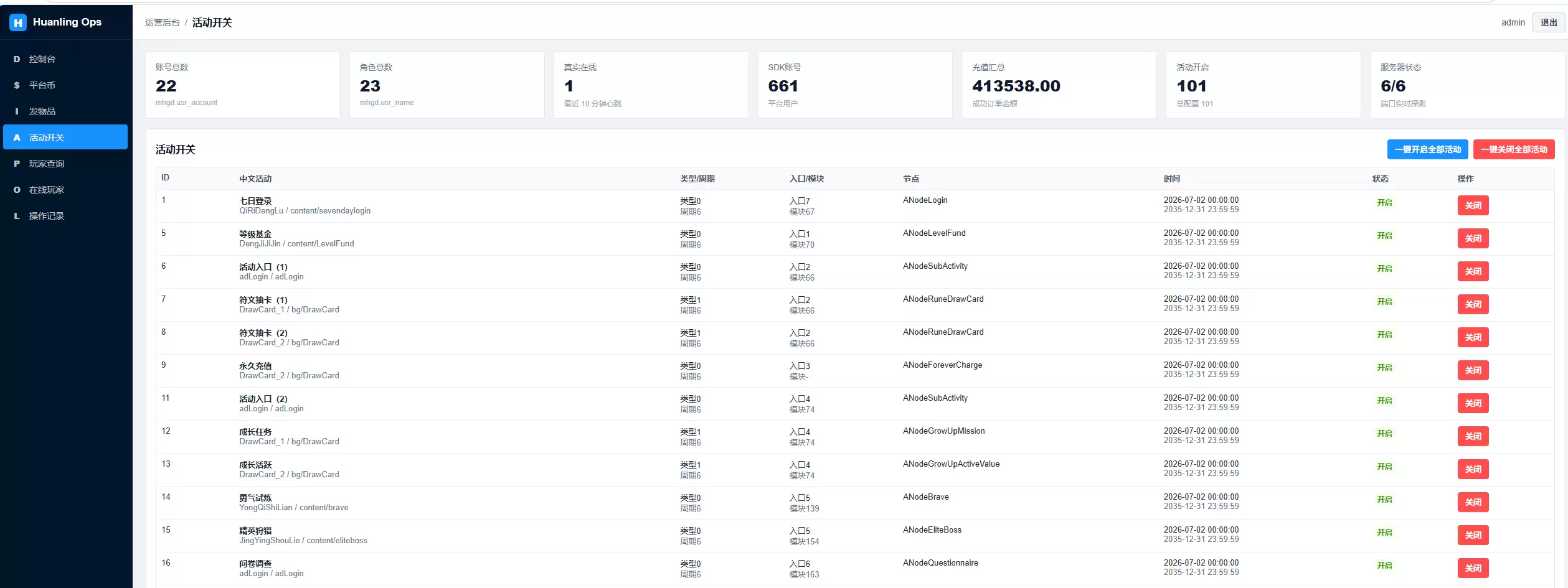Open the 发物品 sidebar item
The image size is (1568, 588).
point(65,111)
